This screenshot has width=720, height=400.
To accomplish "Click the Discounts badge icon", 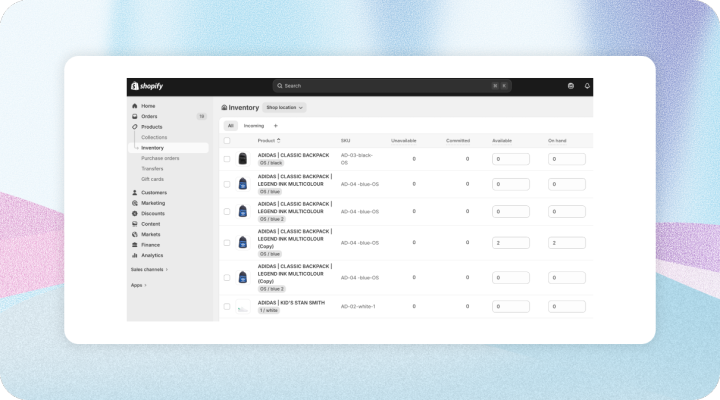I will click(x=135, y=214).
